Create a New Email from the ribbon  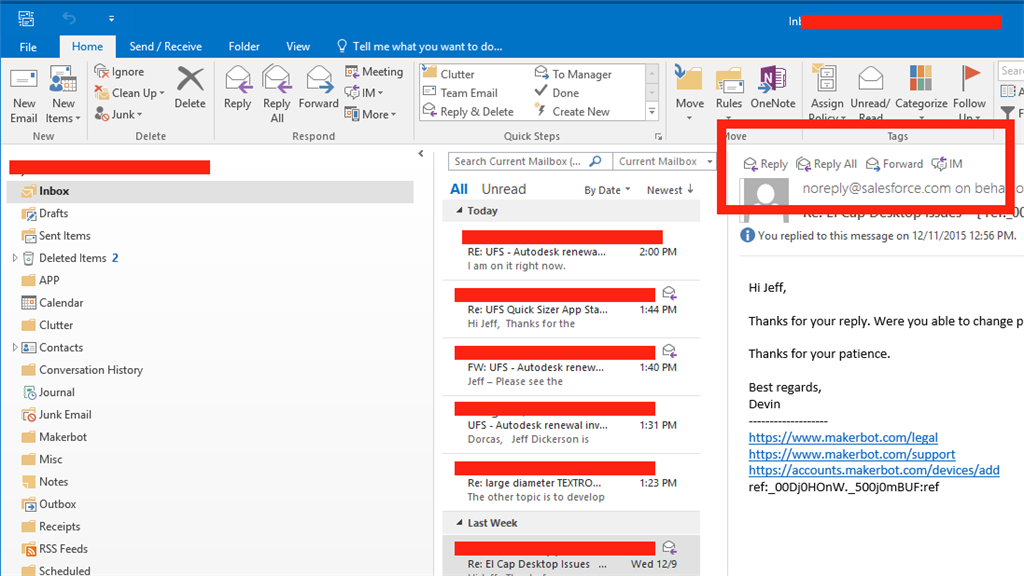pos(24,95)
